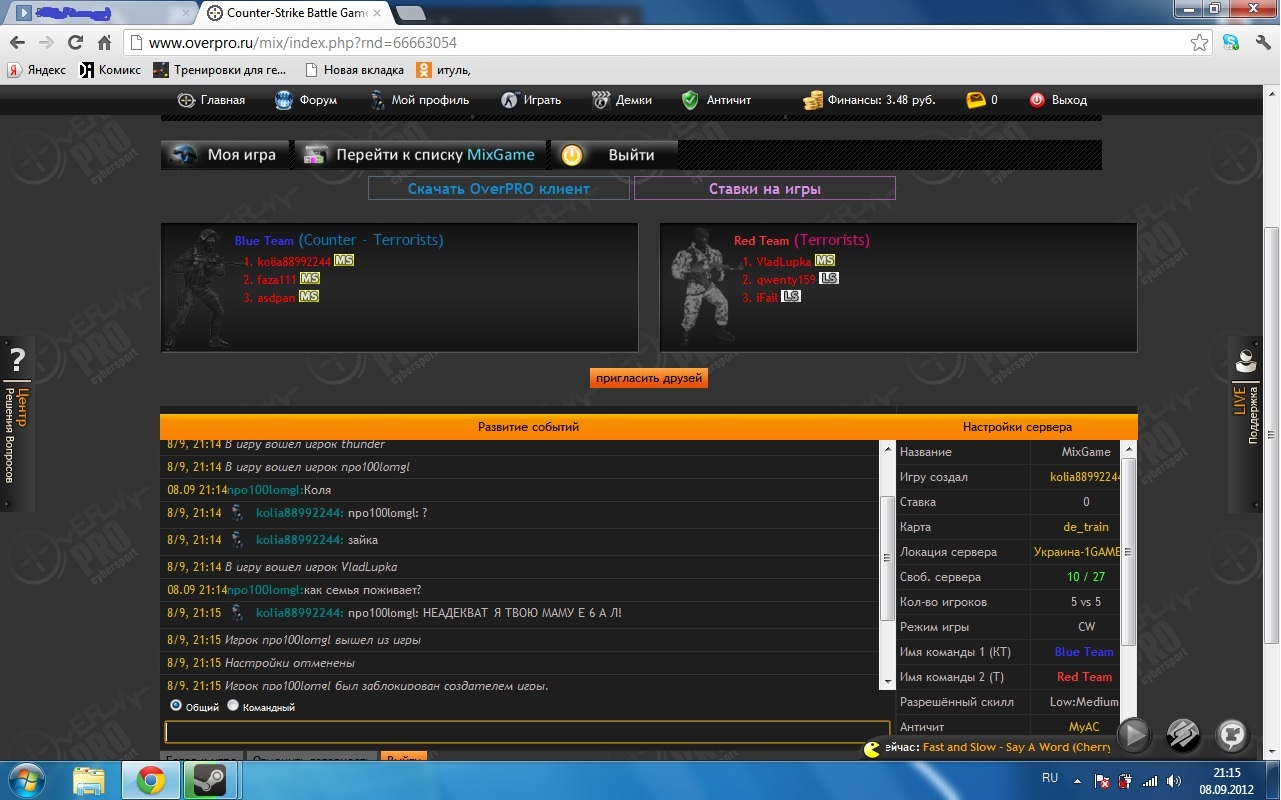Image resolution: width=1281 pixels, height=800 pixels.
Task: Click the Ставки на игры button
Action: (765, 188)
